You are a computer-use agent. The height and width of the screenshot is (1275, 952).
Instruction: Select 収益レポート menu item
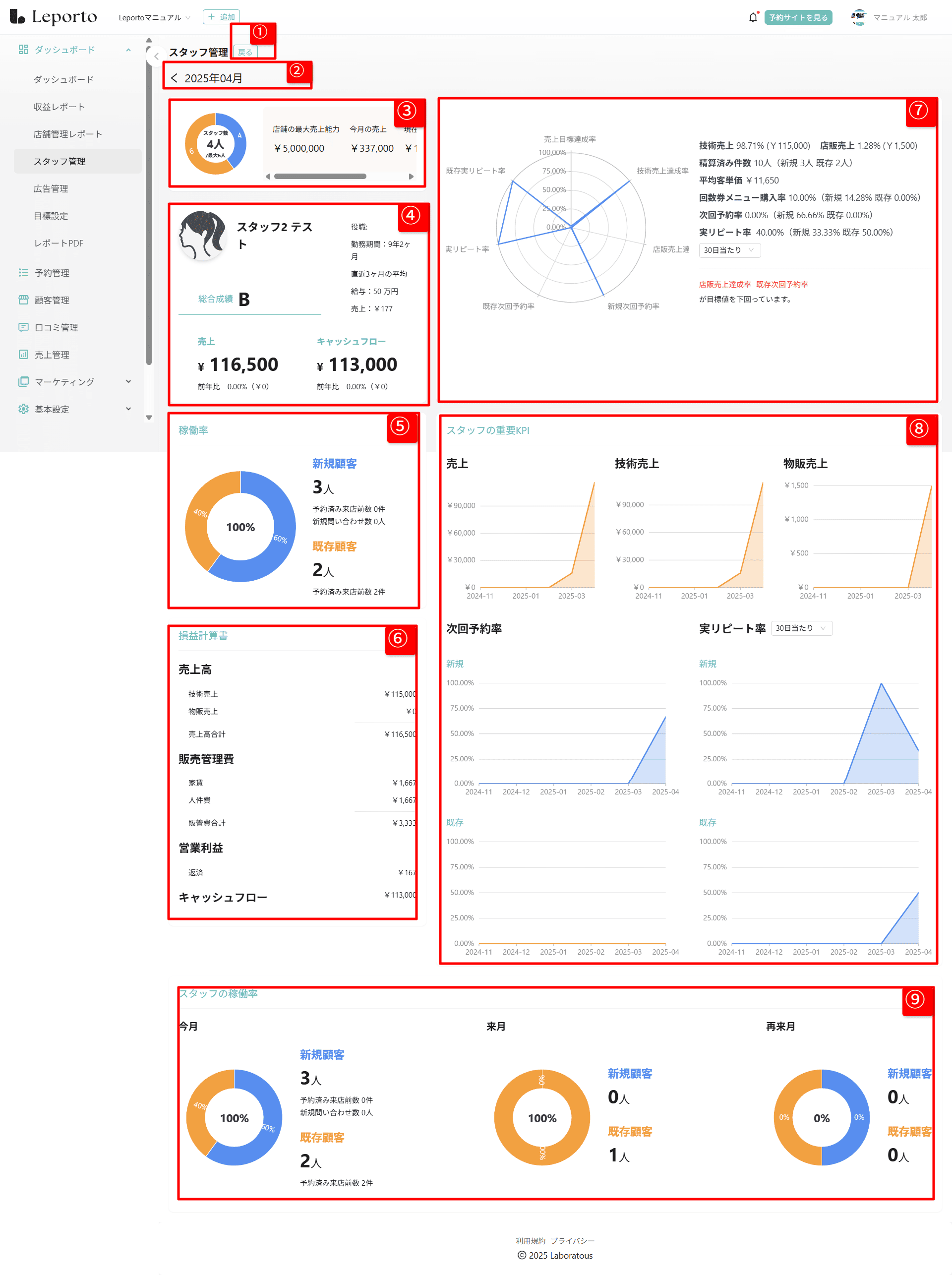click(x=59, y=107)
